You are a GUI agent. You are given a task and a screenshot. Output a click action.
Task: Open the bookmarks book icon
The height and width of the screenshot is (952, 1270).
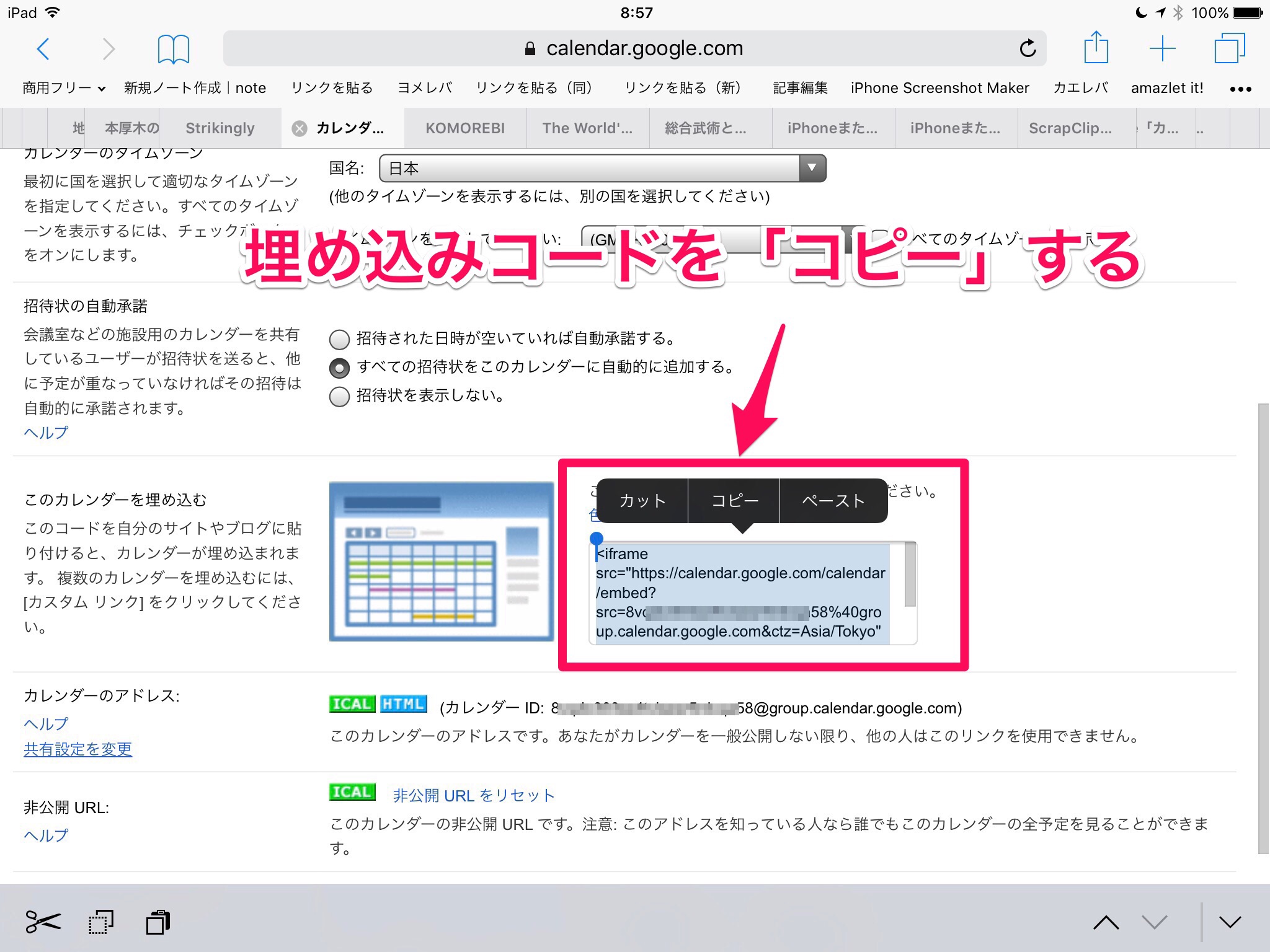pyautogui.click(x=173, y=48)
